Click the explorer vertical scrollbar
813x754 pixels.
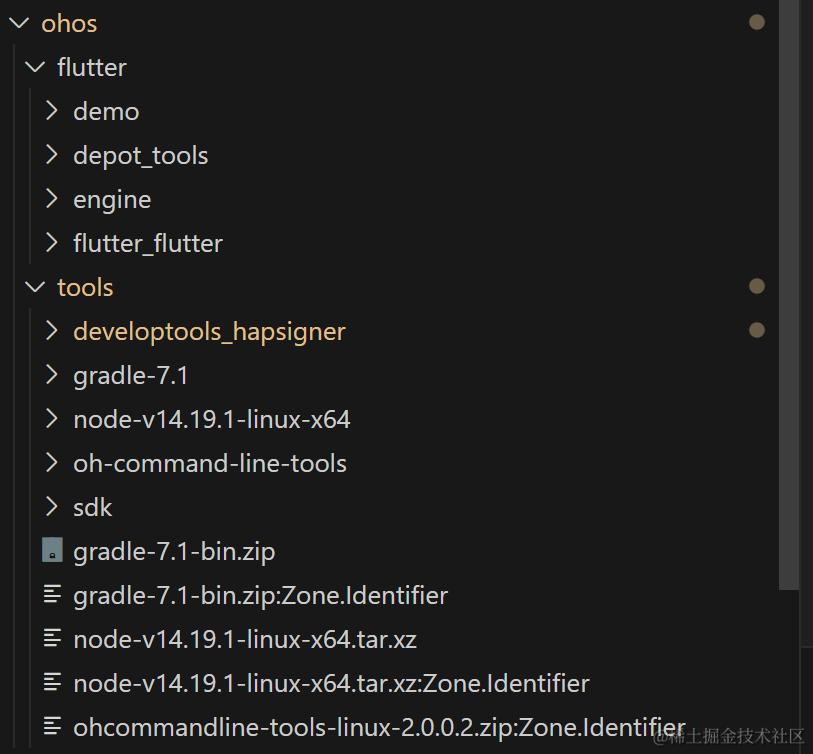point(789,300)
